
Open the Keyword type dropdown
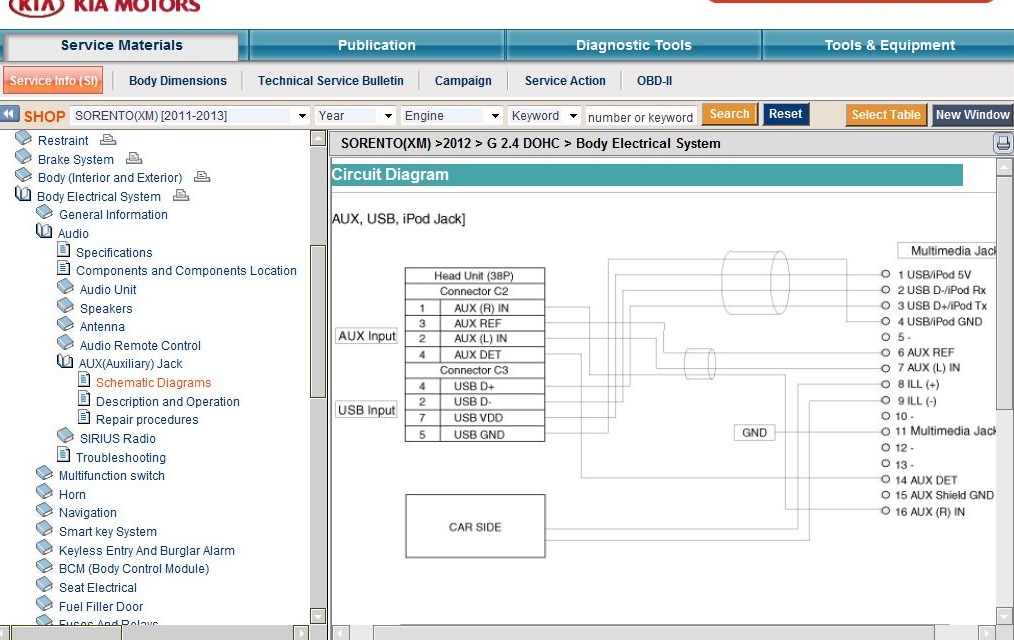(x=573, y=116)
